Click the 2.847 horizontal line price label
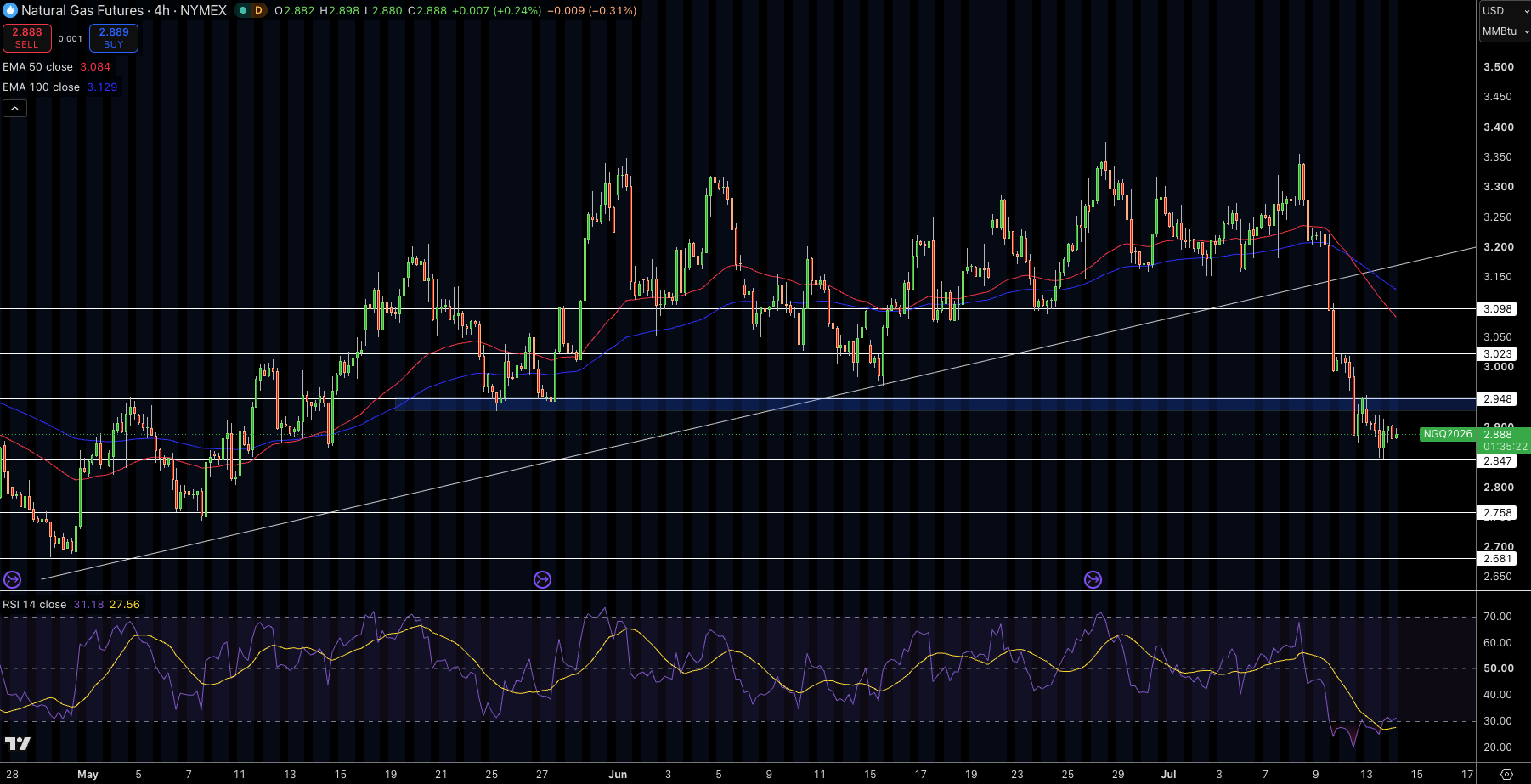Image resolution: width=1531 pixels, height=784 pixels. click(x=1498, y=460)
